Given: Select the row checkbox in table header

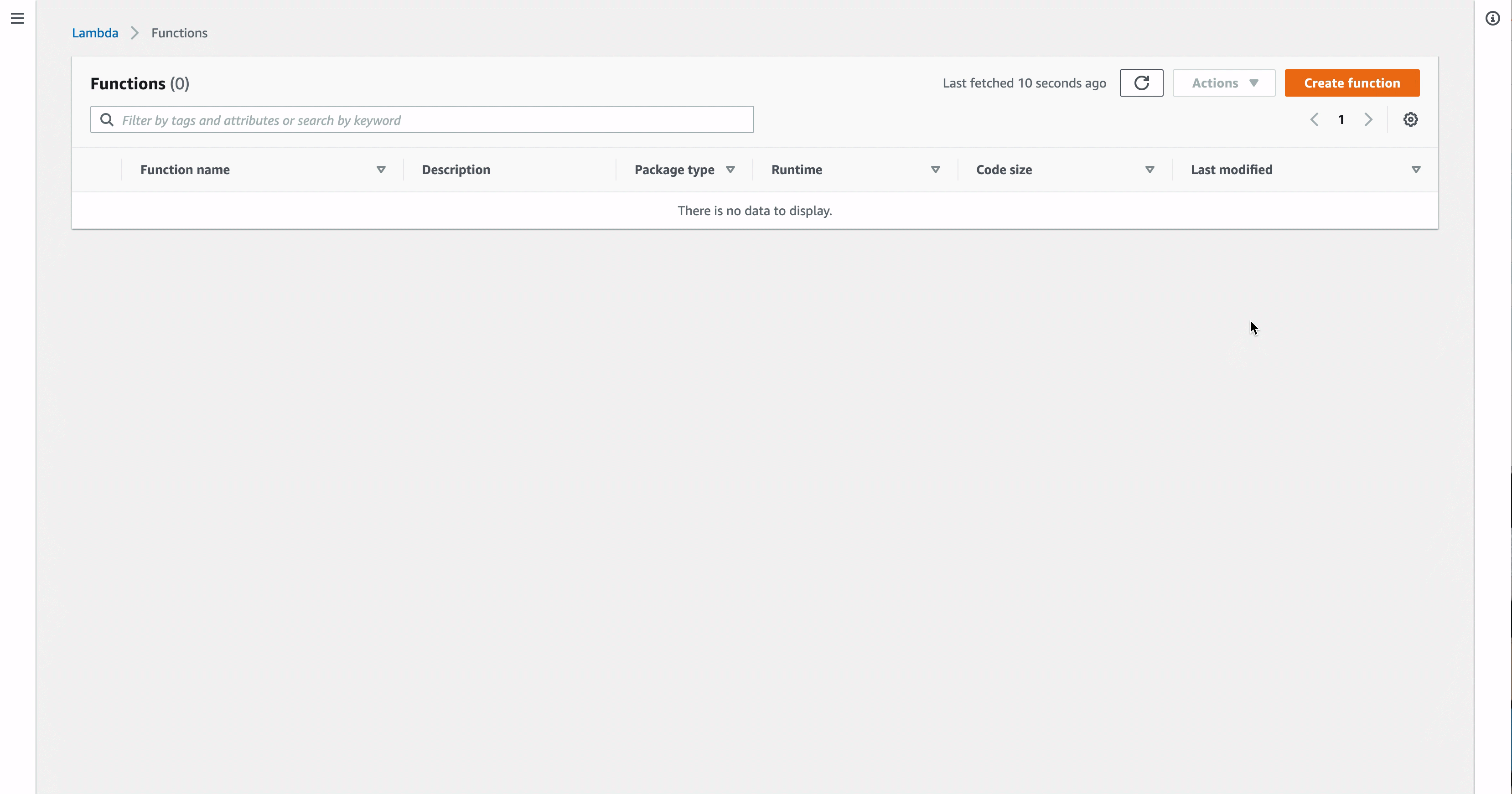Looking at the screenshot, I should (x=98, y=169).
